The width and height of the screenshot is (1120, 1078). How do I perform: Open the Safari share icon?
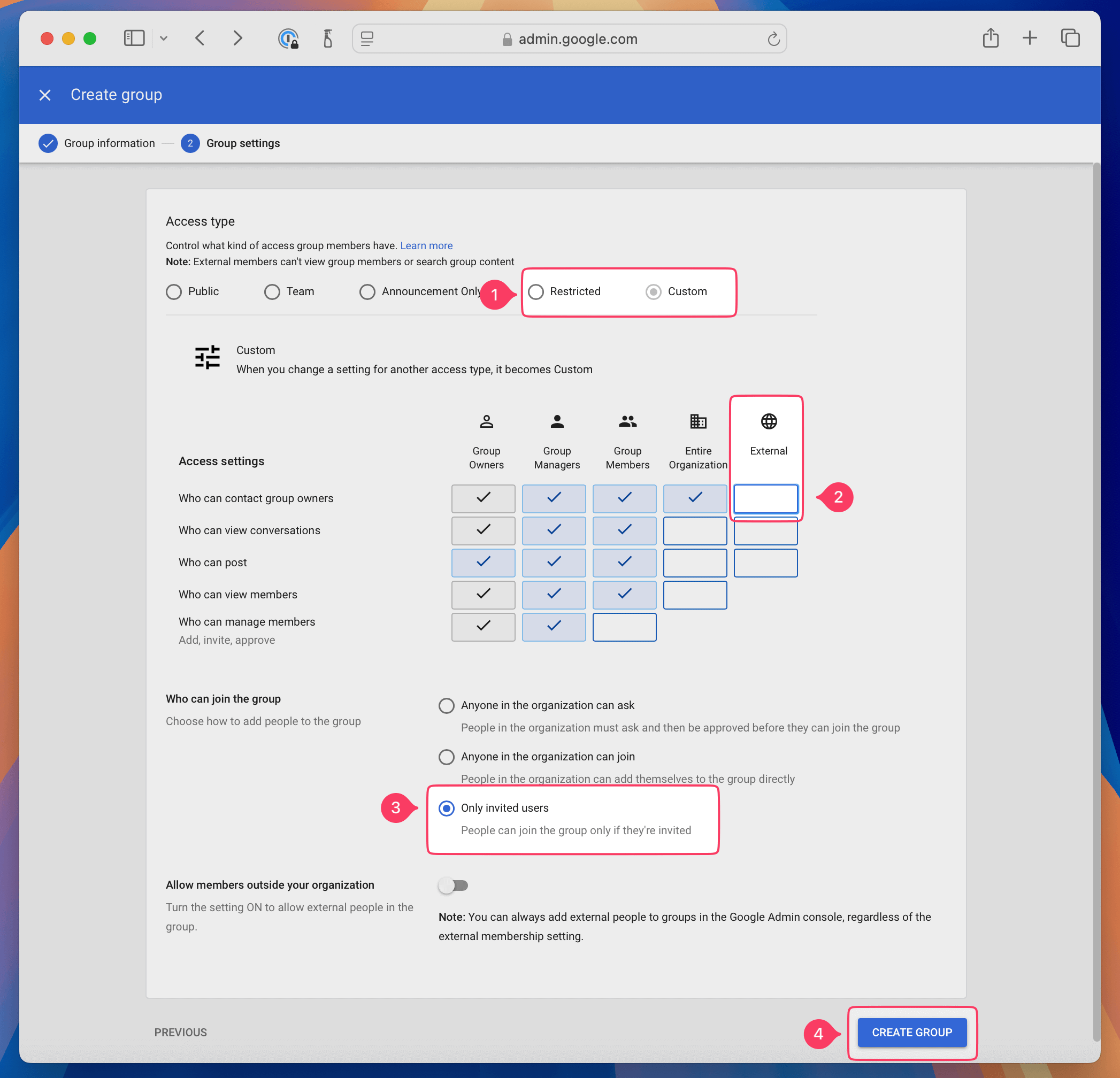pyautogui.click(x=990, y=38)
